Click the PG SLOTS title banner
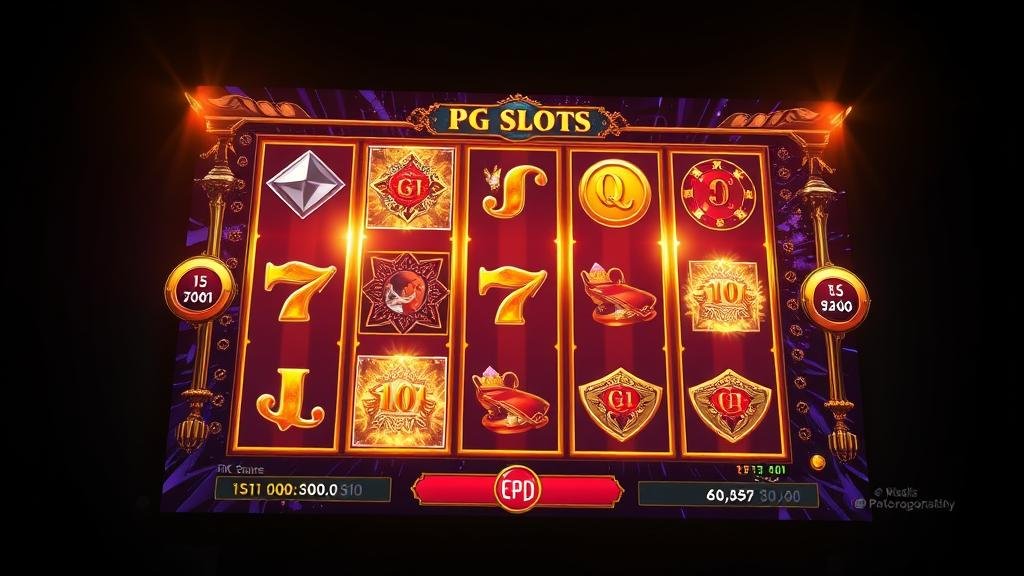 click(517, 120)
